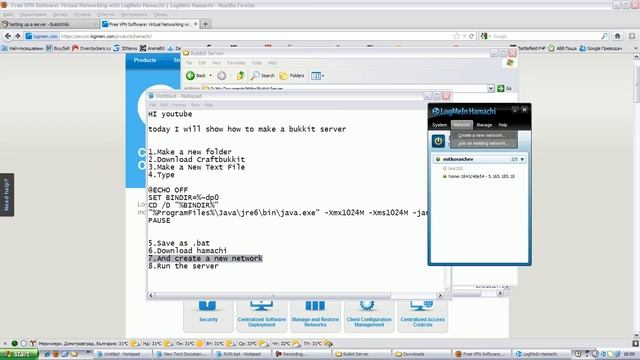Choose Create a new network in Hamachi
The image size is (640, 360).
coord(481,136)
